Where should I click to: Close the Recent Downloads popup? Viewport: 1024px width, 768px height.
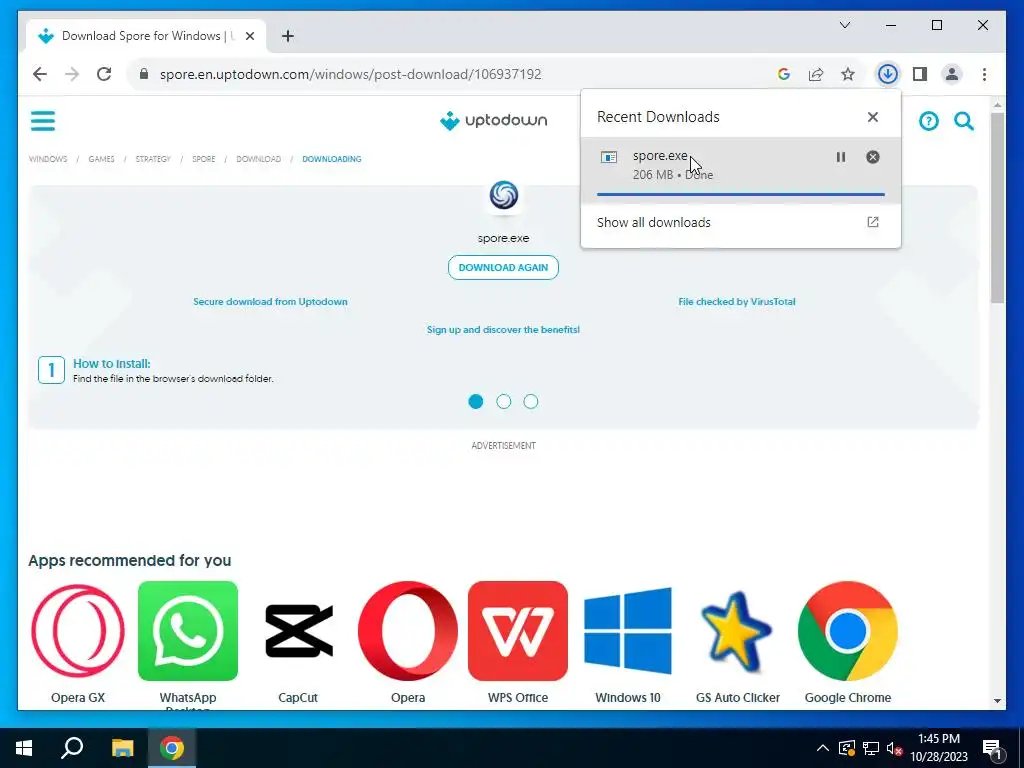[x=872, y=117]
